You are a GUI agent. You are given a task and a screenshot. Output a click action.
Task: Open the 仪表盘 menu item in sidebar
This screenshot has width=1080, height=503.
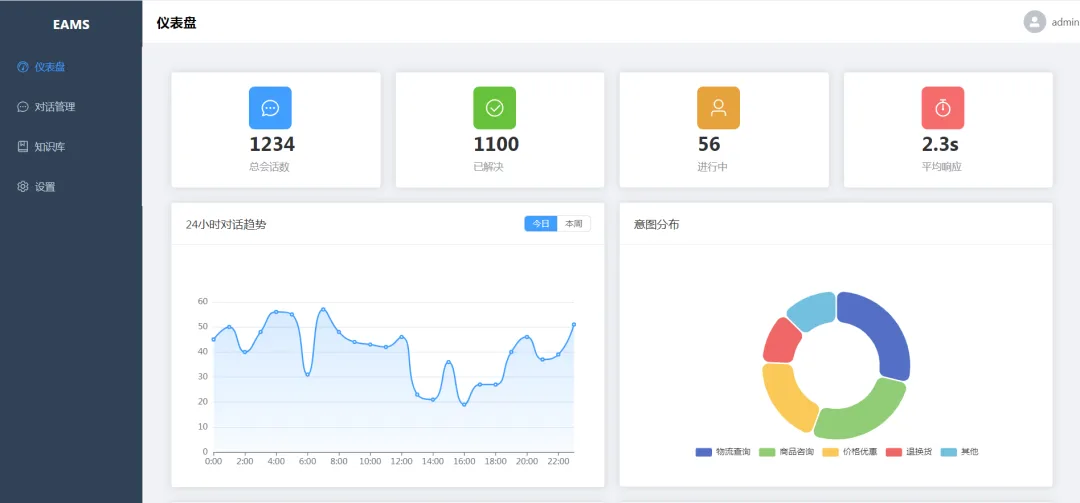71,67
